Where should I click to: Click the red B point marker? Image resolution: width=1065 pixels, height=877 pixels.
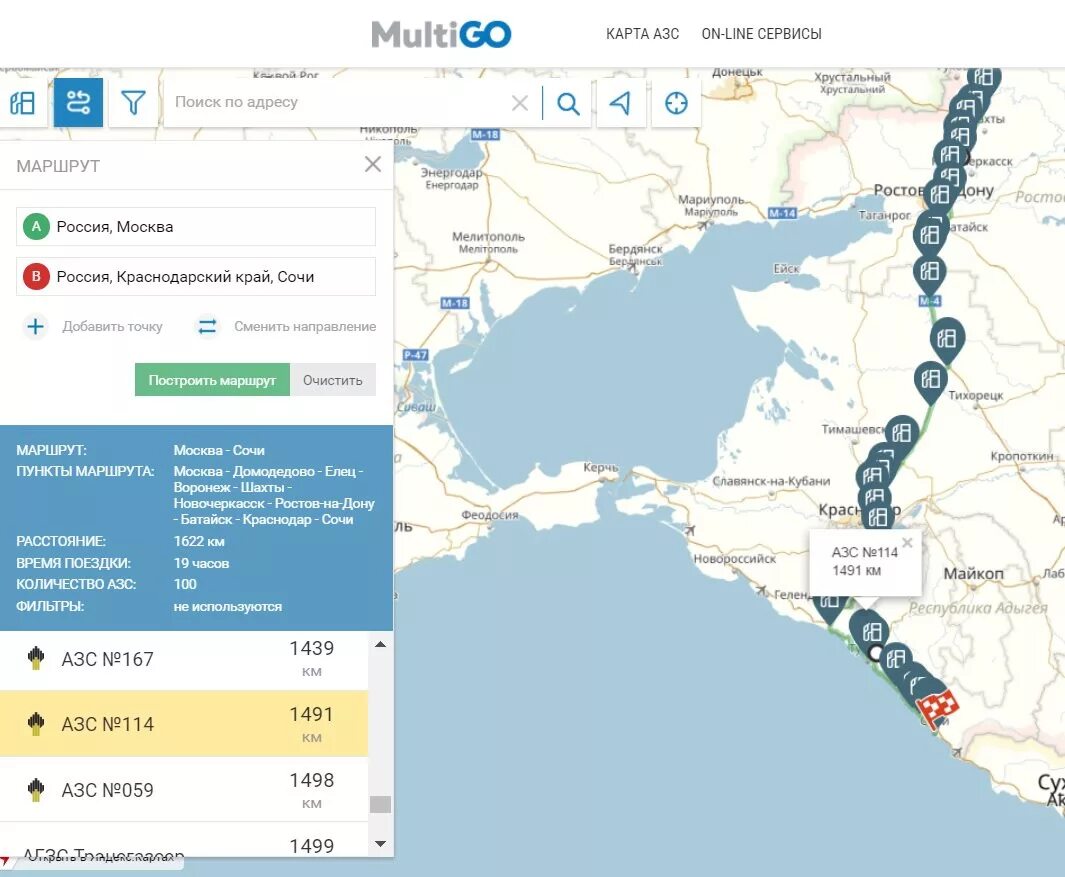pos(36,276)
